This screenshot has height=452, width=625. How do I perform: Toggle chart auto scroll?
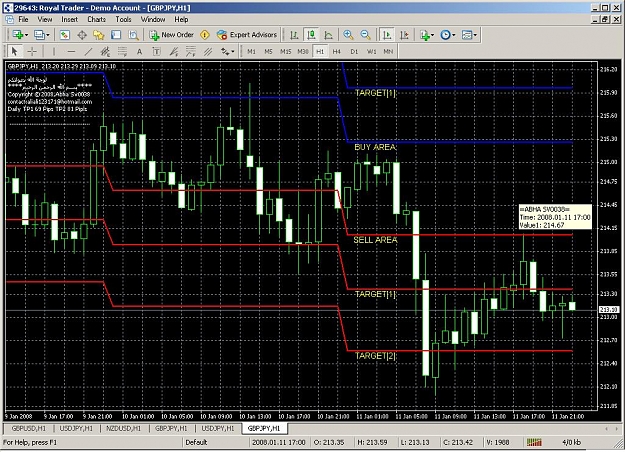[386, 35]
